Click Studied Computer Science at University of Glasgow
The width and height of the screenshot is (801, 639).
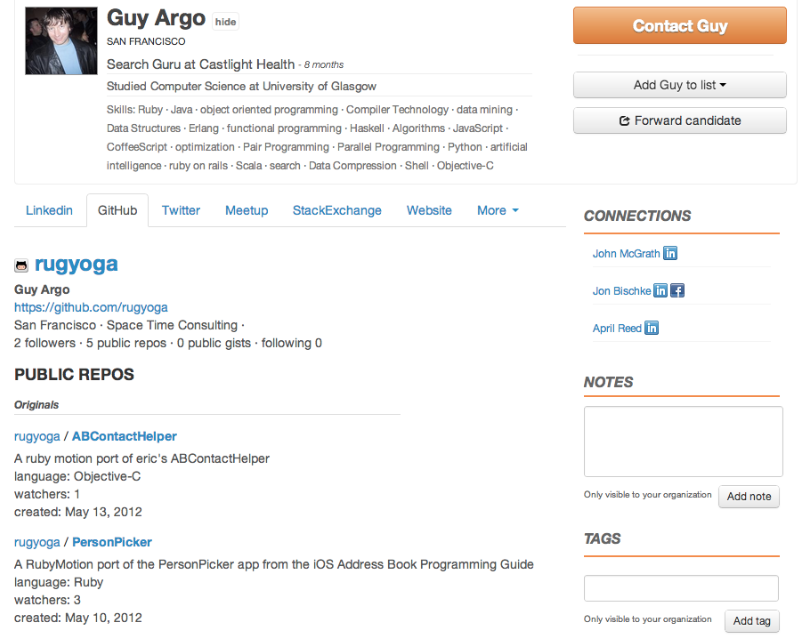click(x=241, y=86)
